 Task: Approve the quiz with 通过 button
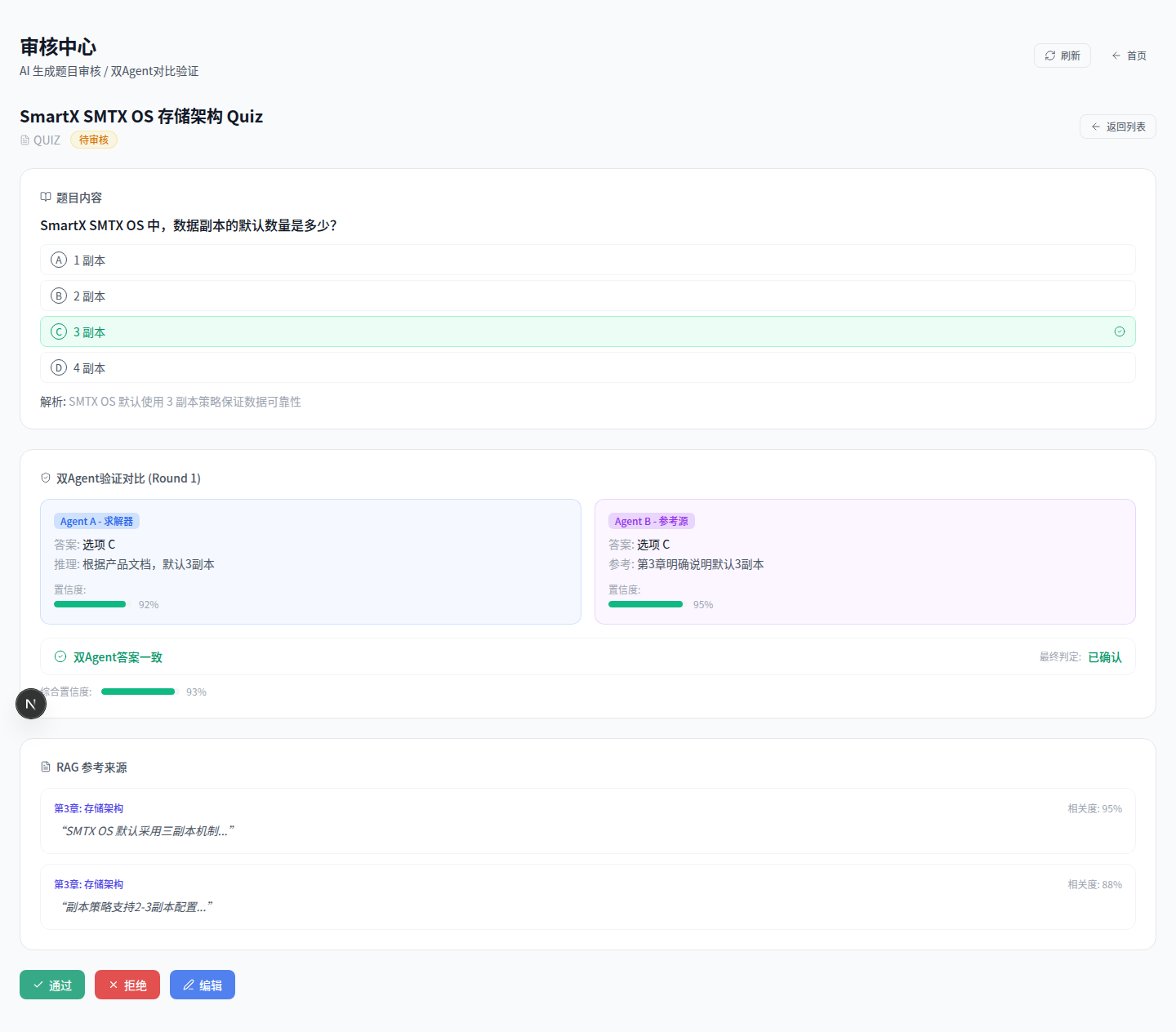point(52,985)
